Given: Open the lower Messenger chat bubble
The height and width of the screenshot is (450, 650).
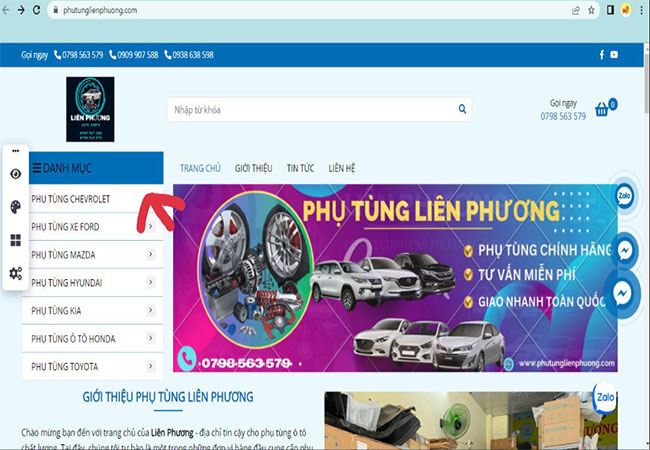Looking at the screenshot, I should pyautogui.click(x=623, y=293).
